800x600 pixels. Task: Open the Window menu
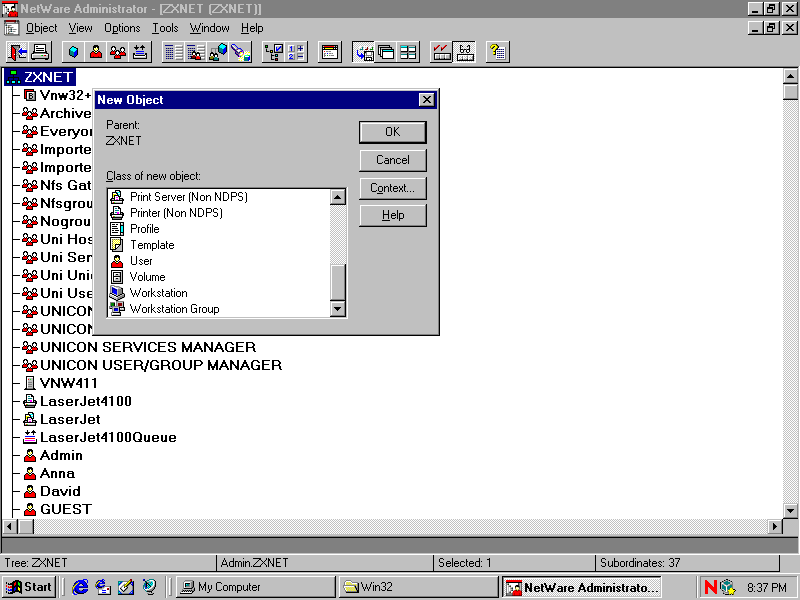tap(209, 28)
